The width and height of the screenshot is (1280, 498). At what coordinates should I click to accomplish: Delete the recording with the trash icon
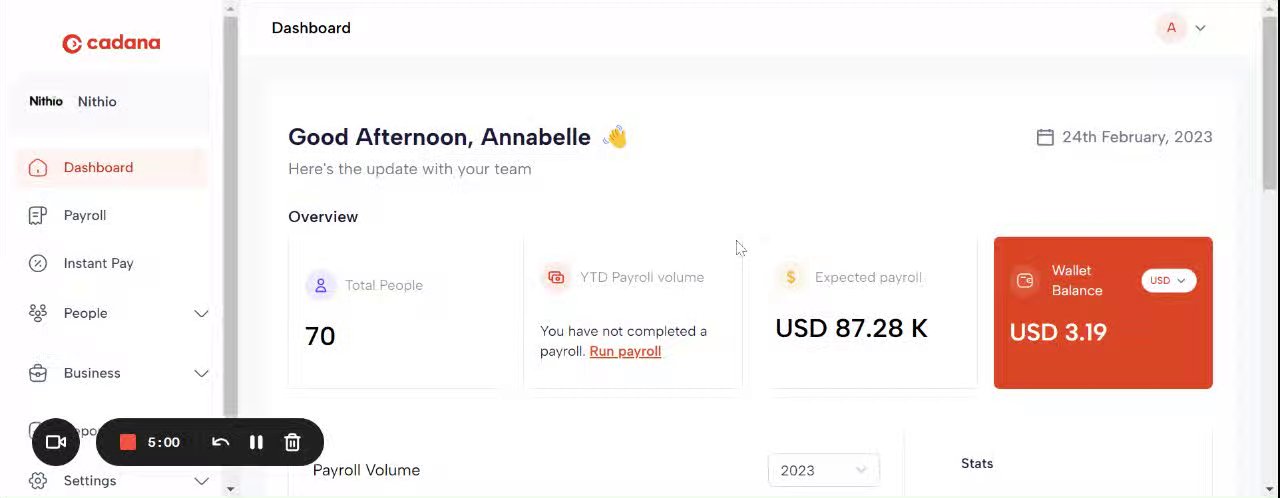[x=292, y=442]
